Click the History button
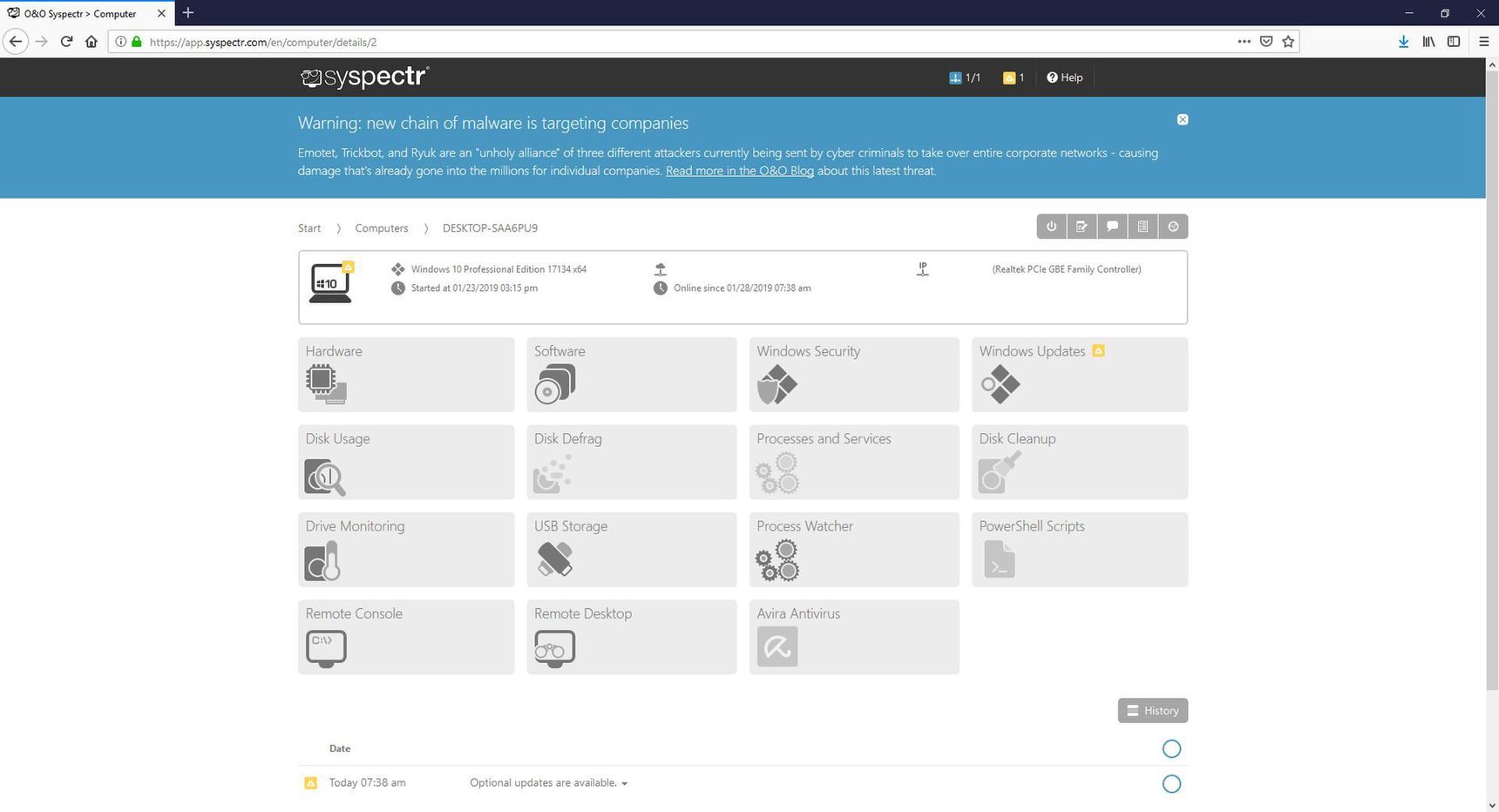This screenshot has width=1499, height=812. [x=1153, y=711]
